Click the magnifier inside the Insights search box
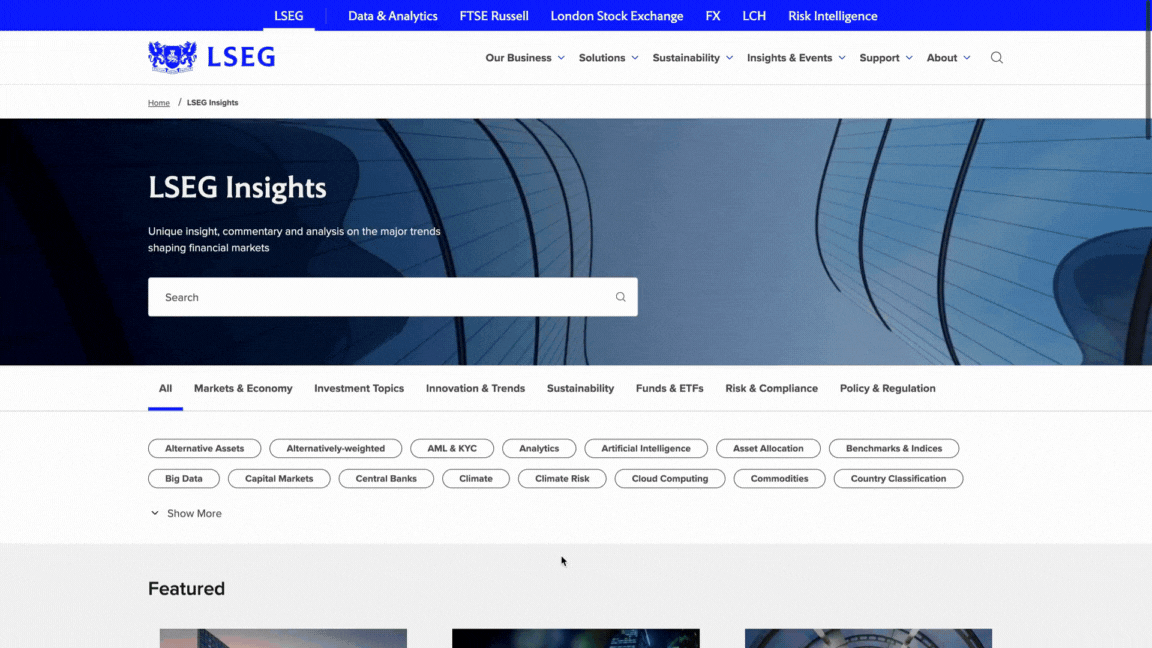Viewport: 1152px width, 648px height. click(x=621, y=297)
